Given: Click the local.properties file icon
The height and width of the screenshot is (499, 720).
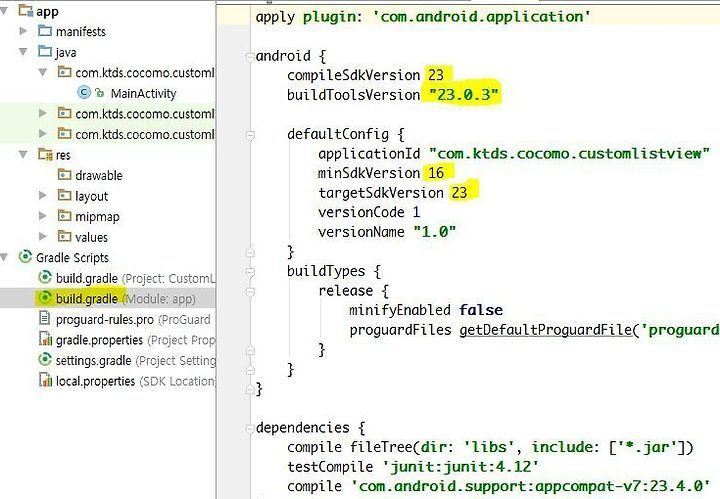Looking at the screenshot, I should (45, 380).
